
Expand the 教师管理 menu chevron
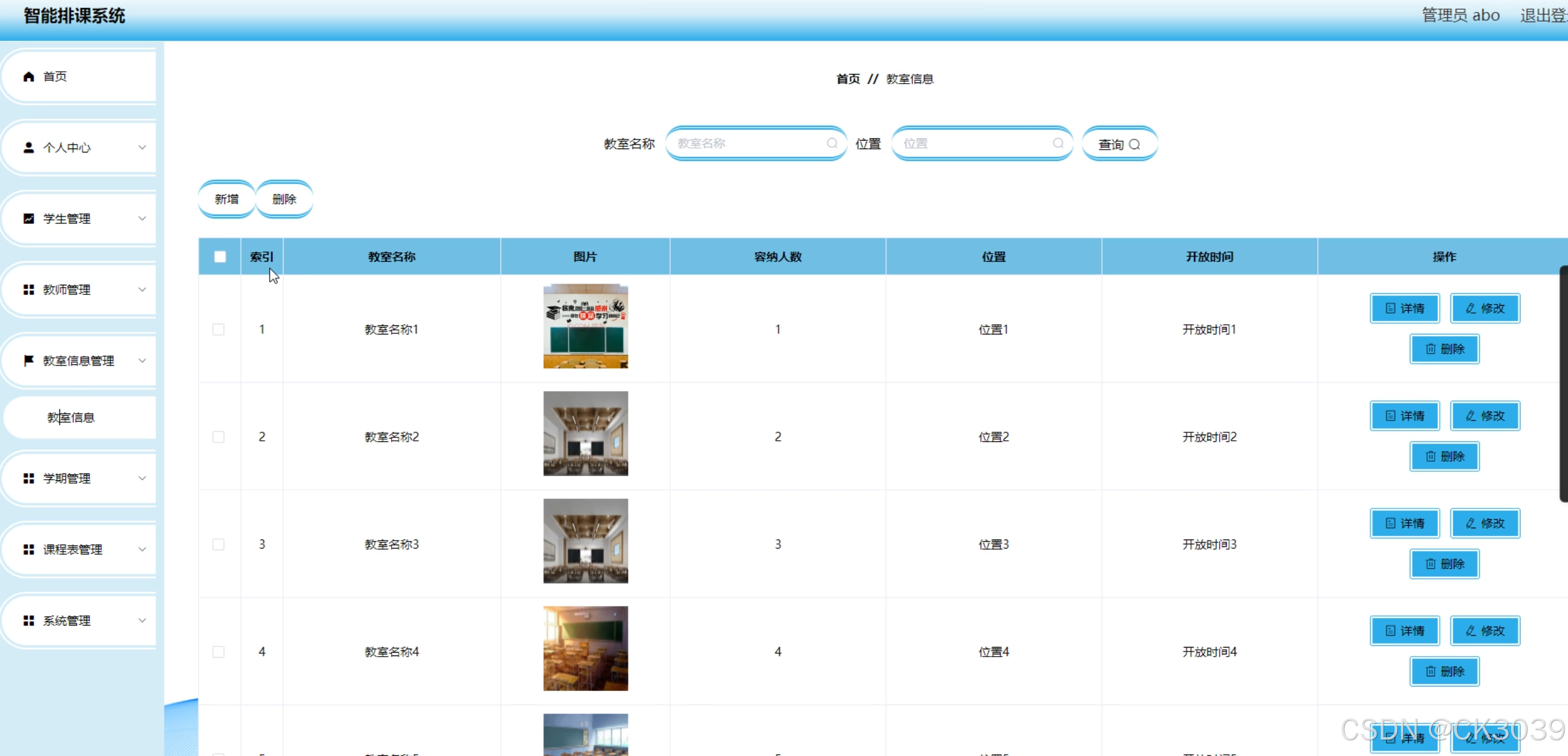[x=142, y=290]
